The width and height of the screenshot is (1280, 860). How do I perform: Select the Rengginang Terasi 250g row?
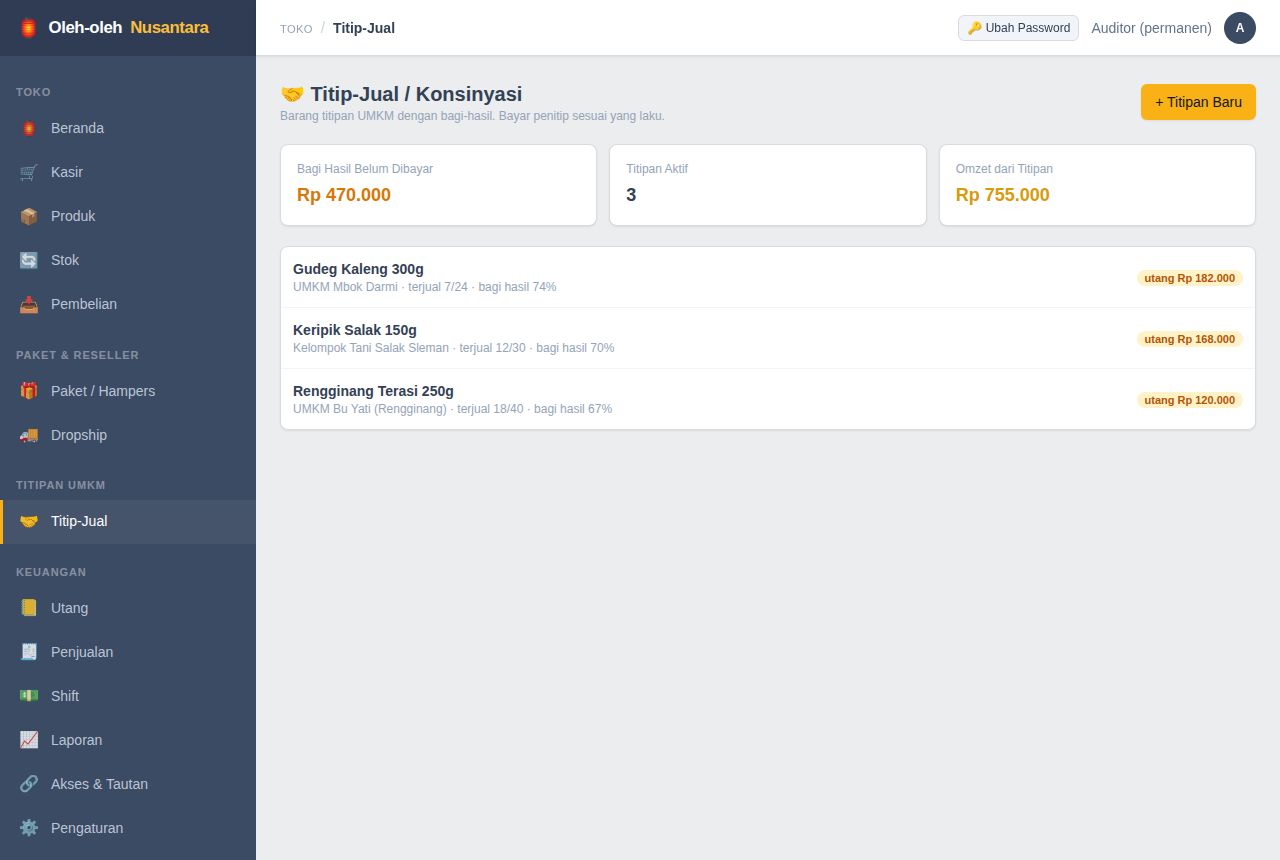(768, 400)
